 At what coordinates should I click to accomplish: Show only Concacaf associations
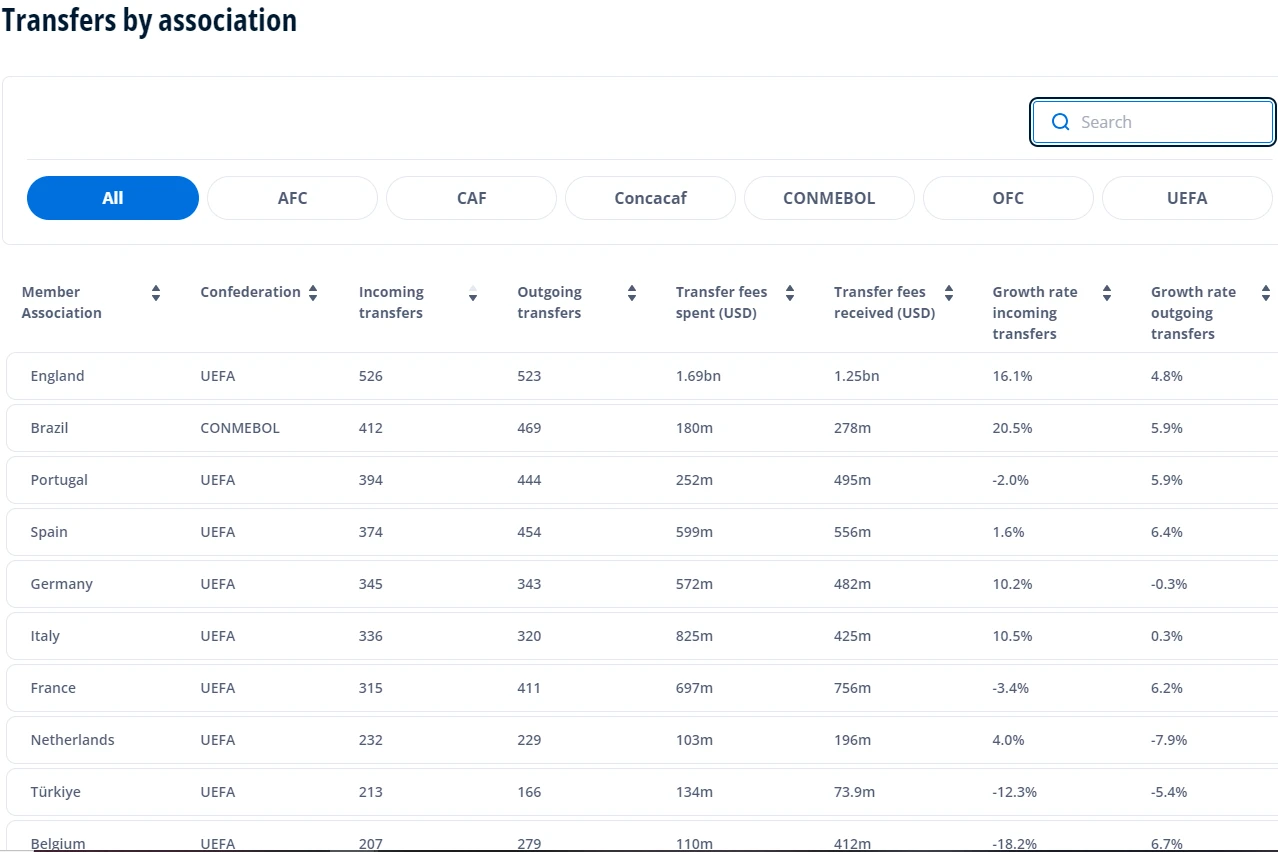[650, 198]
